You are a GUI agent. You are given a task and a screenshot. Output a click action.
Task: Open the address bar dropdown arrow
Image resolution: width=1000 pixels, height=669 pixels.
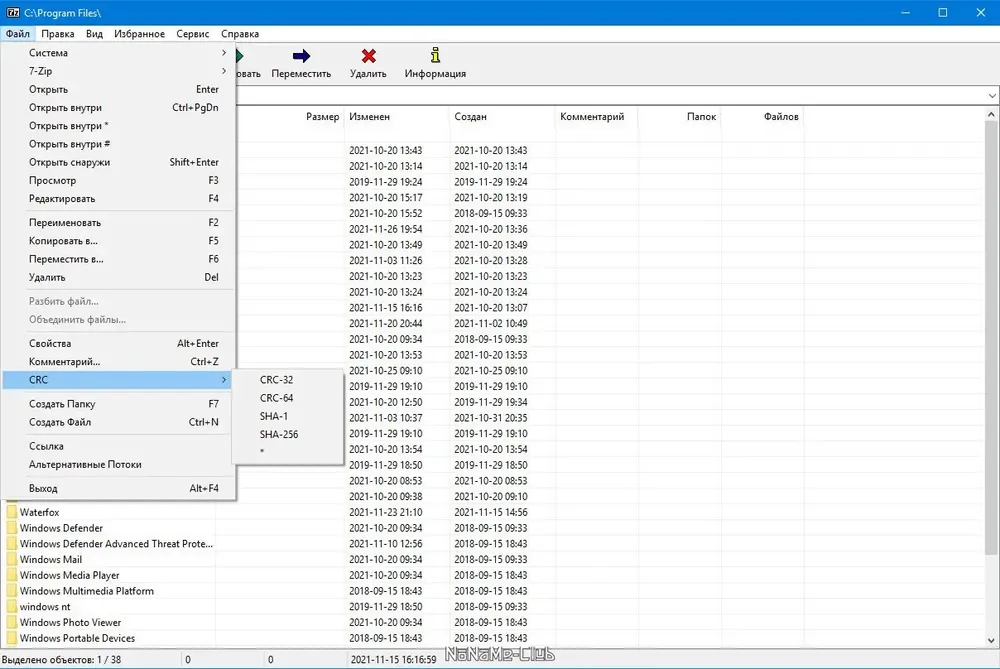(x=992, y=96)
